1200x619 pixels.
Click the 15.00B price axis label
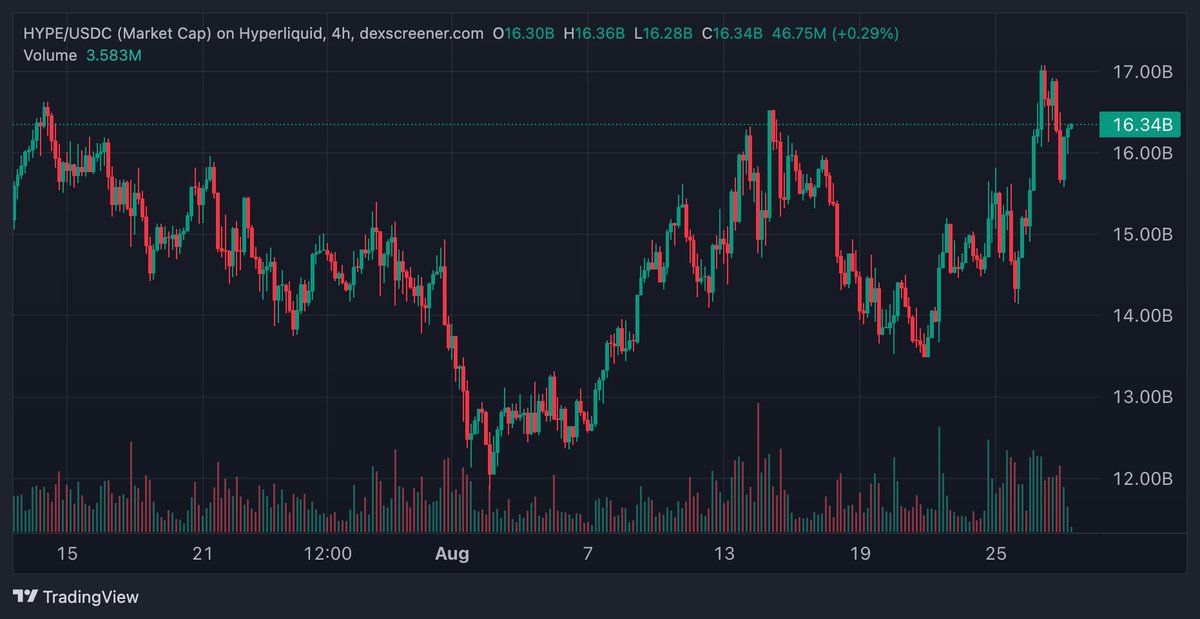(1141, 234)
